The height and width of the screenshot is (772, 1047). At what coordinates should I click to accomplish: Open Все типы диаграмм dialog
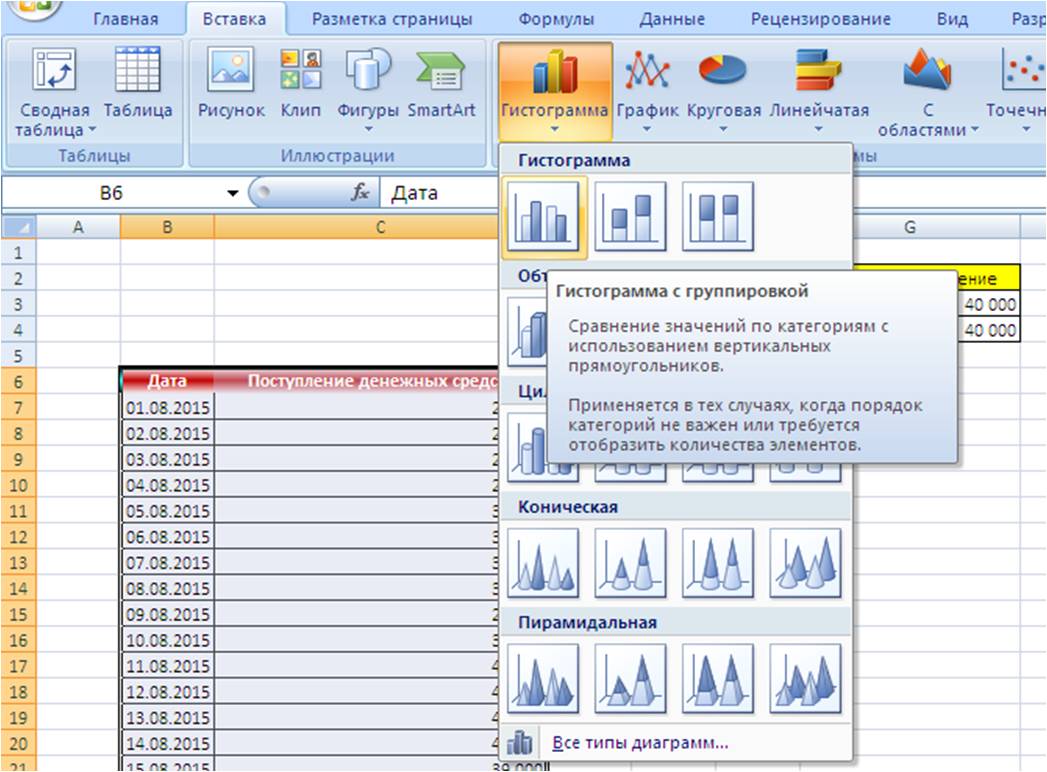[640, 743]
